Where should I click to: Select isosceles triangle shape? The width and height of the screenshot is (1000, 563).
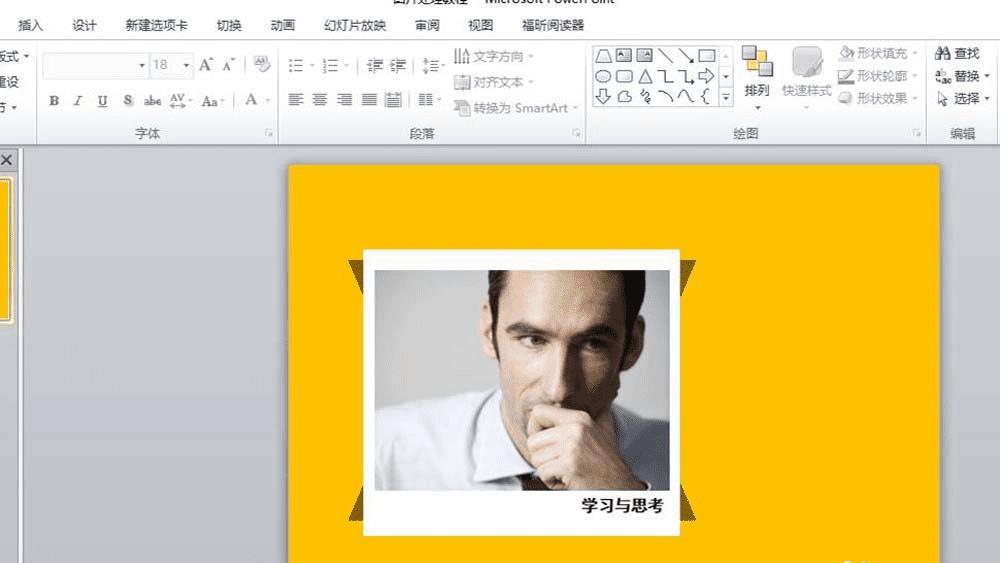[x=645, y=77]
